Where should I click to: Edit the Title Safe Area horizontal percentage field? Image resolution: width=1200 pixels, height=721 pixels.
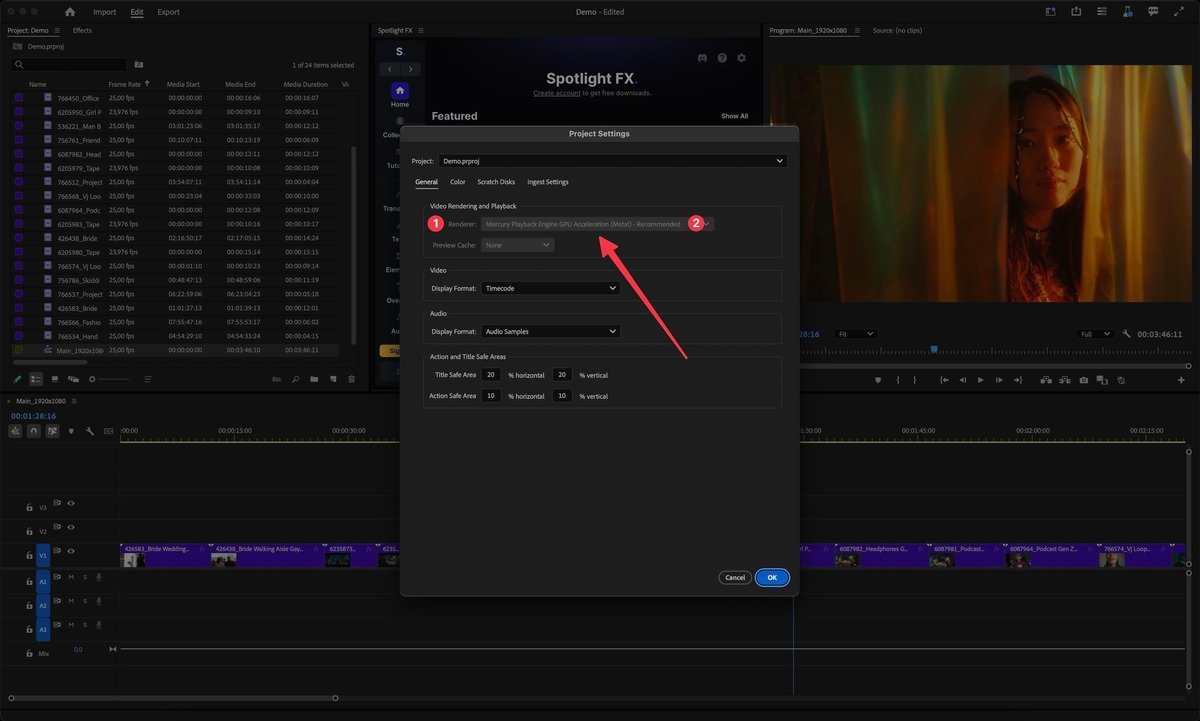tap(490, 374)
